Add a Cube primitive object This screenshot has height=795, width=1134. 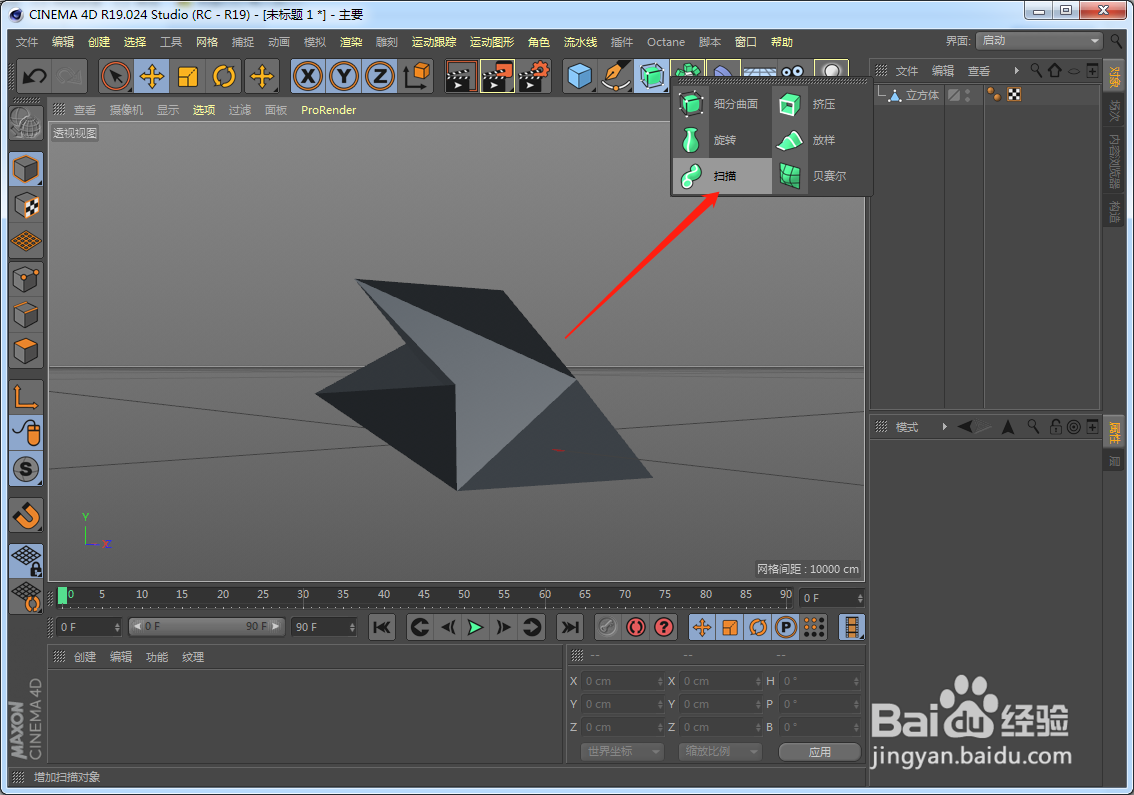pyautogui.click(x=579, y=76)
